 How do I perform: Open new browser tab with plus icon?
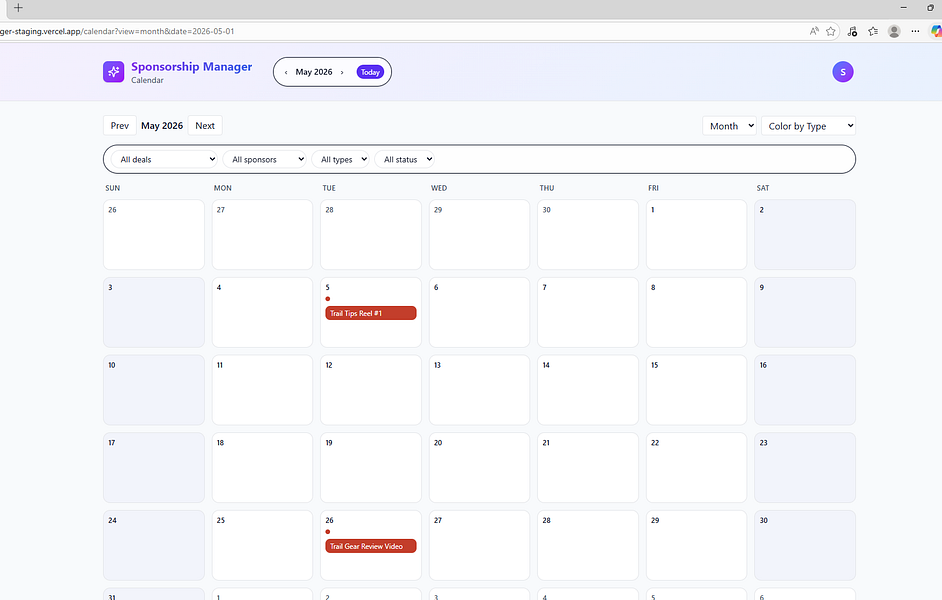pyautogui.click(x=18, y=8)
